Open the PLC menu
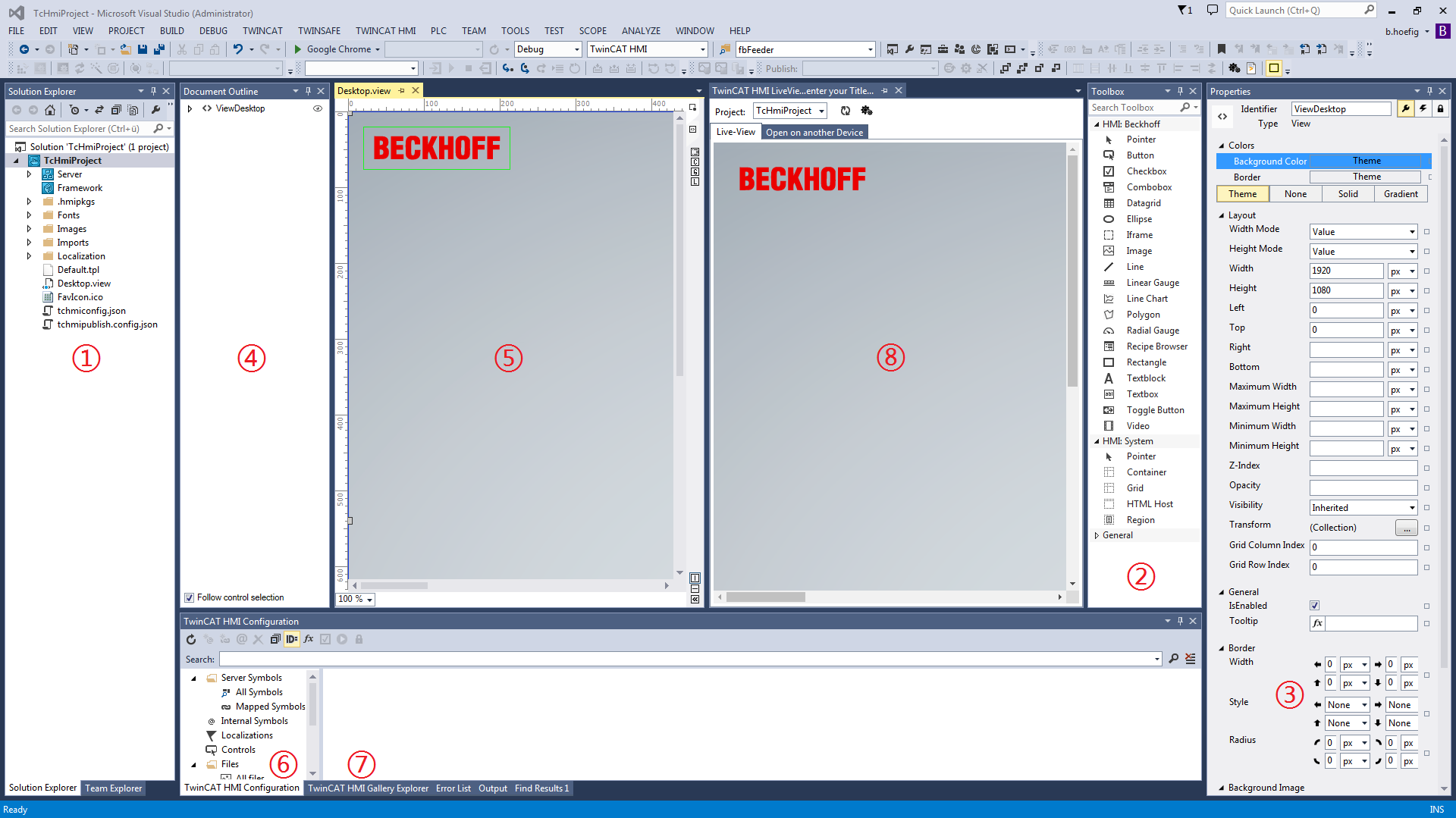The width and height of the screenshot is (1456, 818). pyautogui.click(x=438, y=31)
